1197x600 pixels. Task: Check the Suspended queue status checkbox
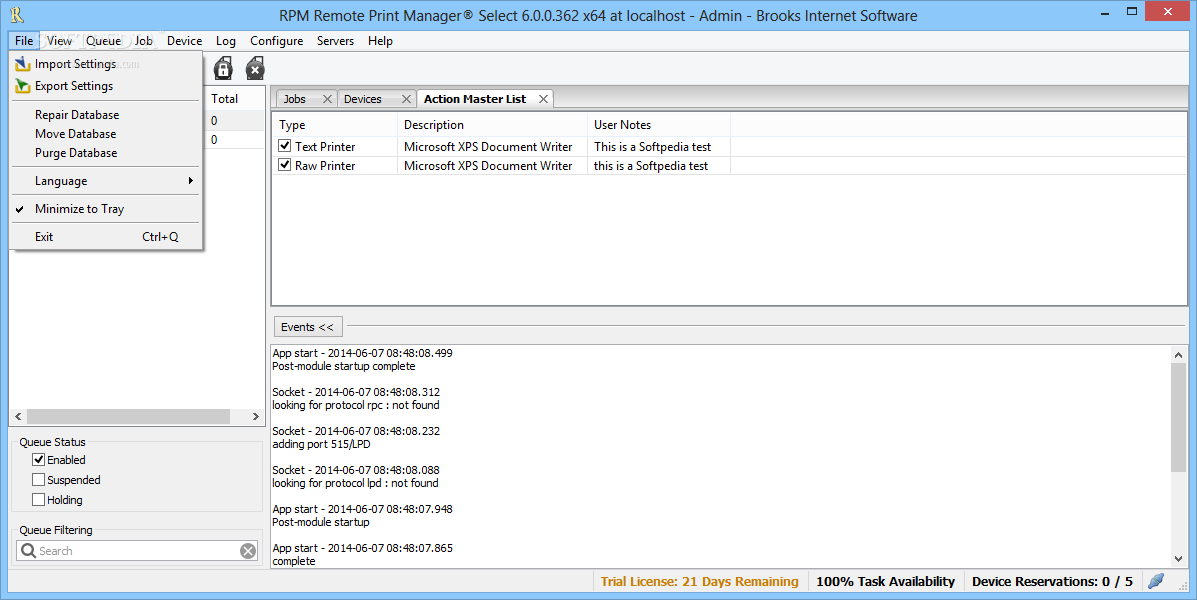coord(38,479)
